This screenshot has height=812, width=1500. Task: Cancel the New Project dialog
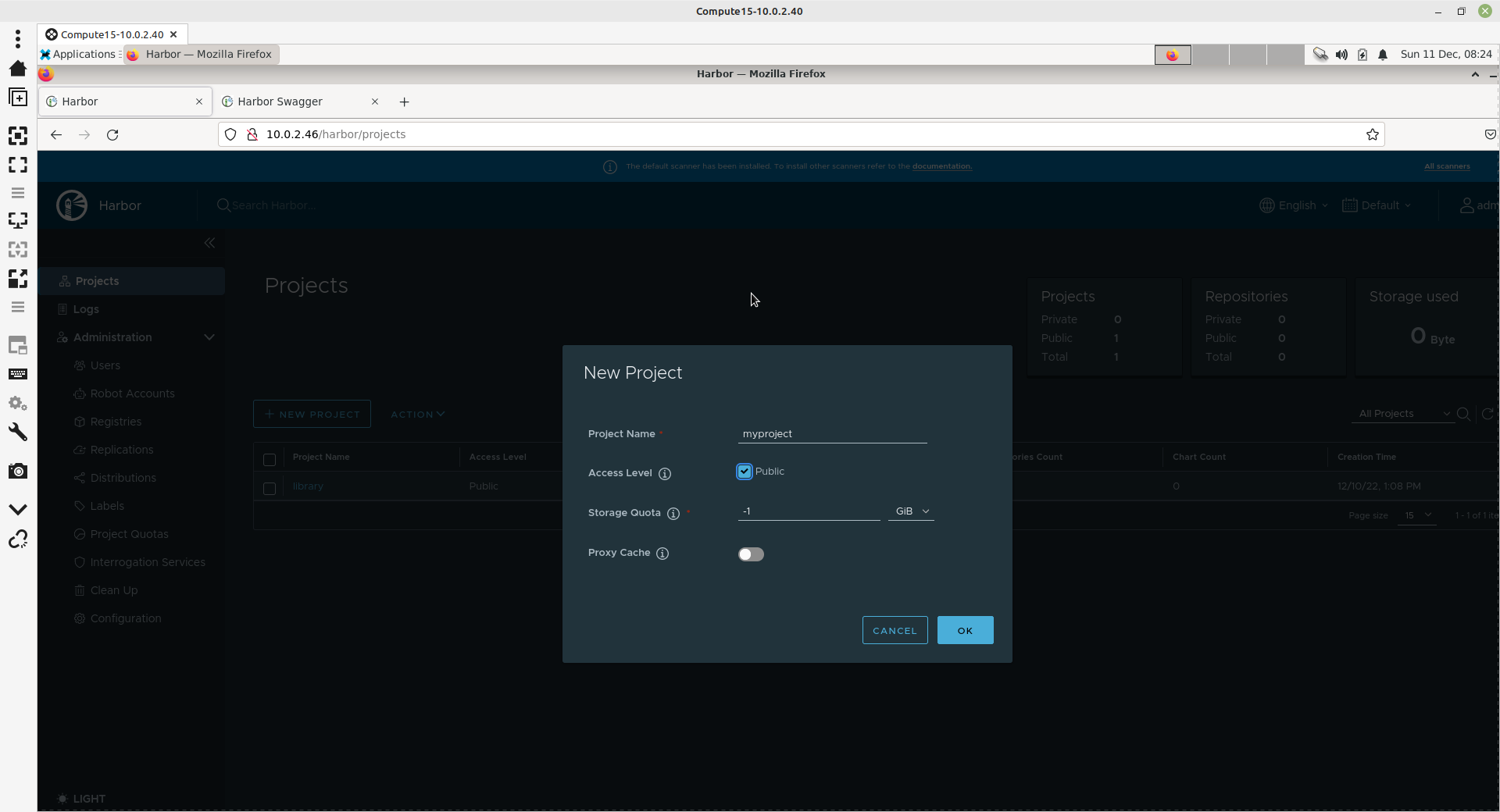(x=895, y=631)
